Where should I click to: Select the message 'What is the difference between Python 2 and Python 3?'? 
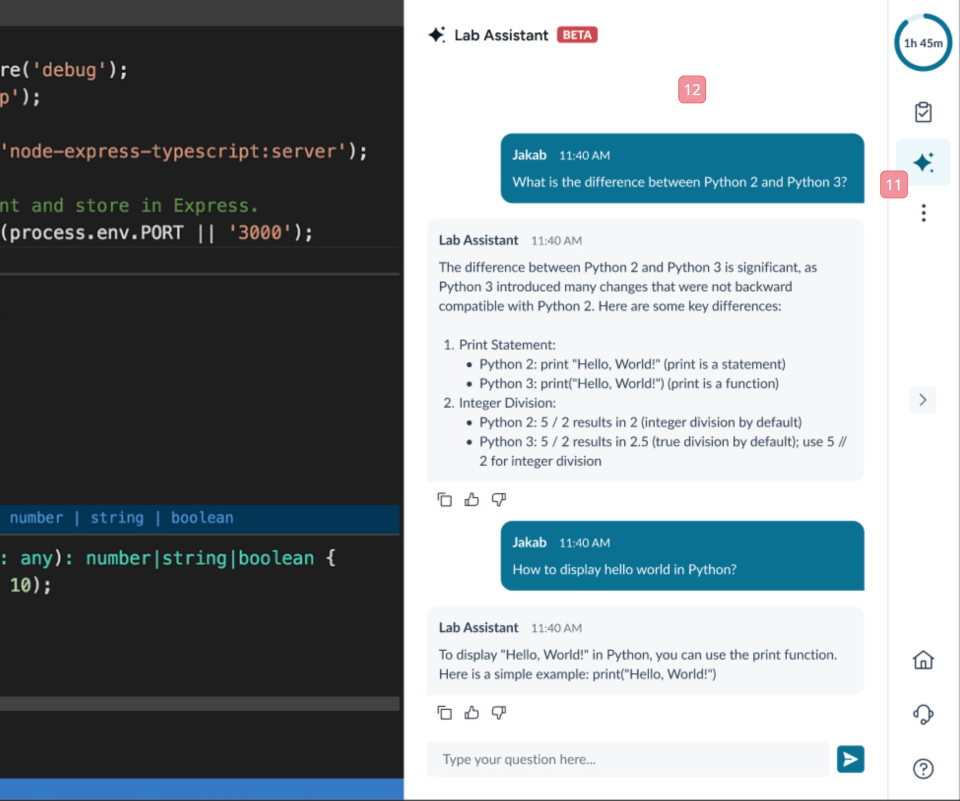coord(680,182)
